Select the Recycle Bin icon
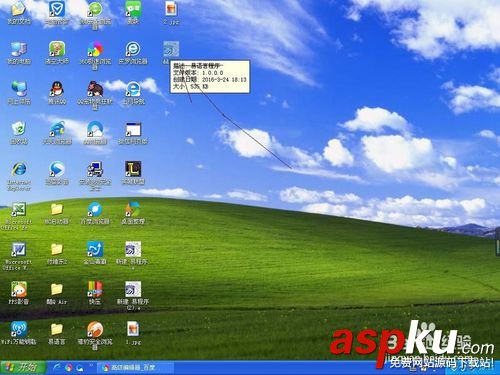The height and width of the screenshot is (375, 500). tap(19, 133)
